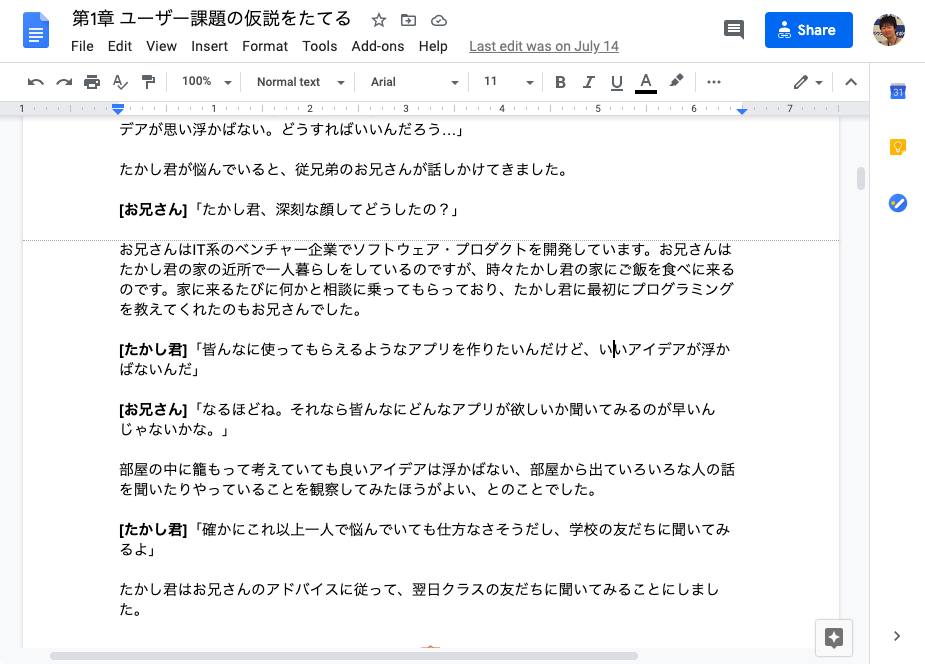Screen dimensions: 925x664
Task: Click the Share button
Action: 808,30
